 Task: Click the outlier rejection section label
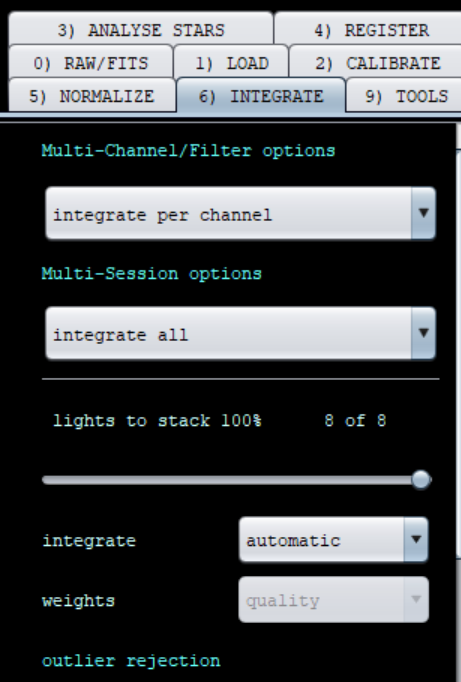point(131,661)
